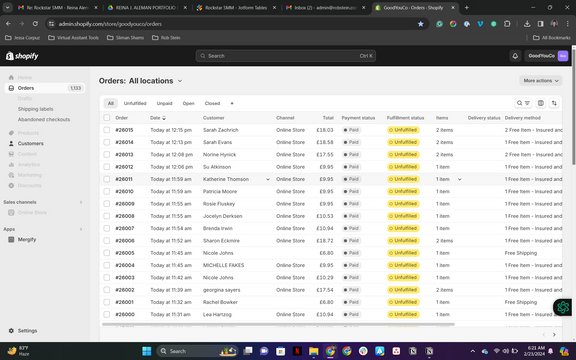
Task: Select the checkbox for order #26013
Action: click(107, 155)
